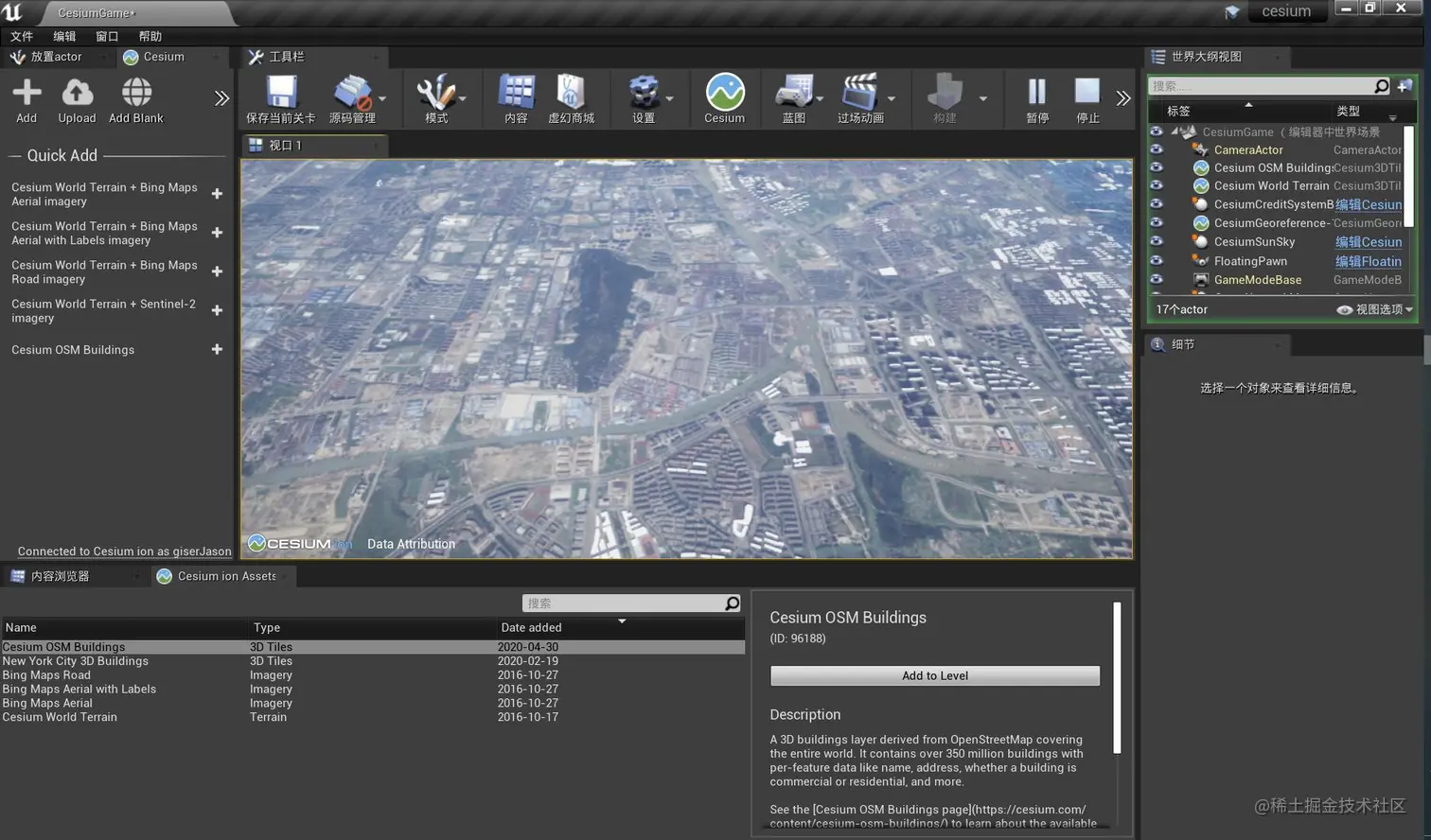Stop play with the 停止 icon
Image resolution: width=1431 pixels, height=840 pixels.
(1087, 92)
